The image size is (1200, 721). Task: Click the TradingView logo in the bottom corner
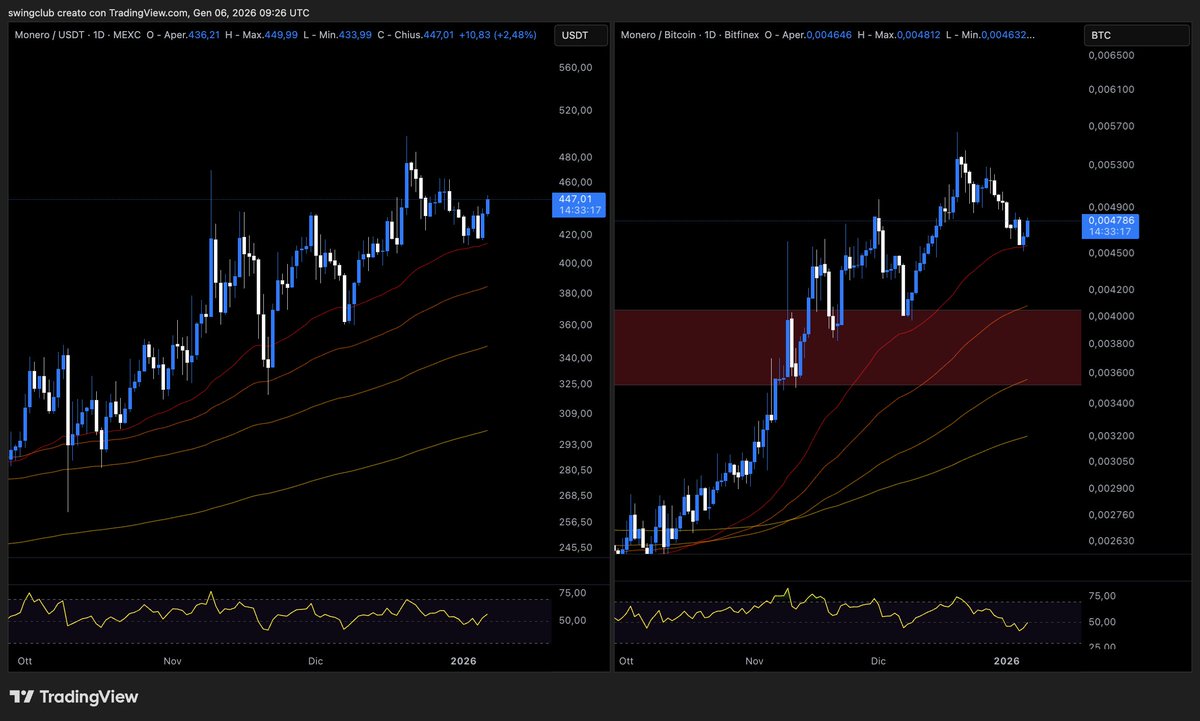pyautogui.click(x=75, y=696)
